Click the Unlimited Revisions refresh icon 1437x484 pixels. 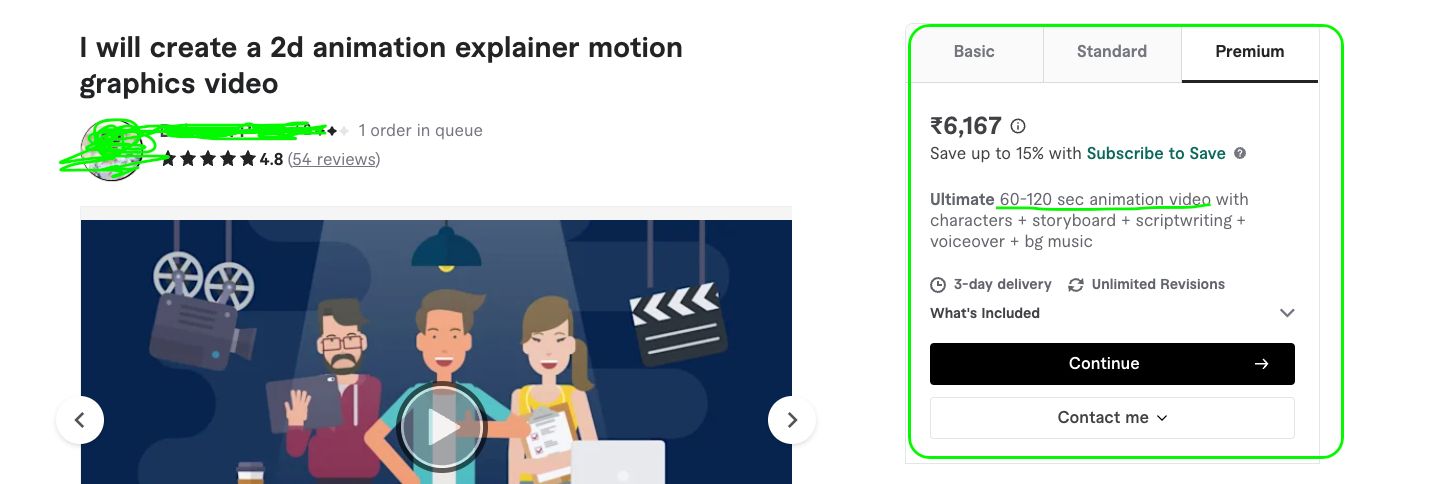click(x=1076, y=284)
